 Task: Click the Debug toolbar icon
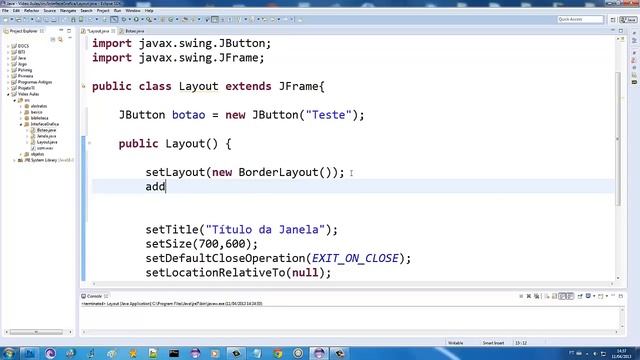click(x=124, y=20)
